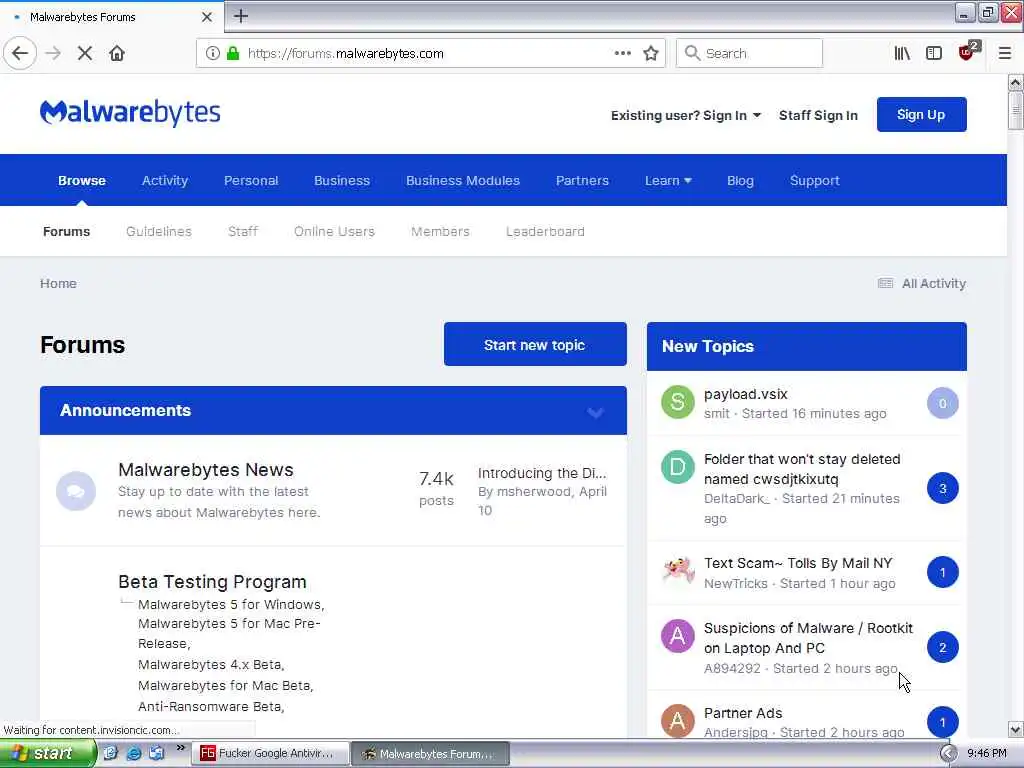Toggle the sidebar view icon

point(934,54)
